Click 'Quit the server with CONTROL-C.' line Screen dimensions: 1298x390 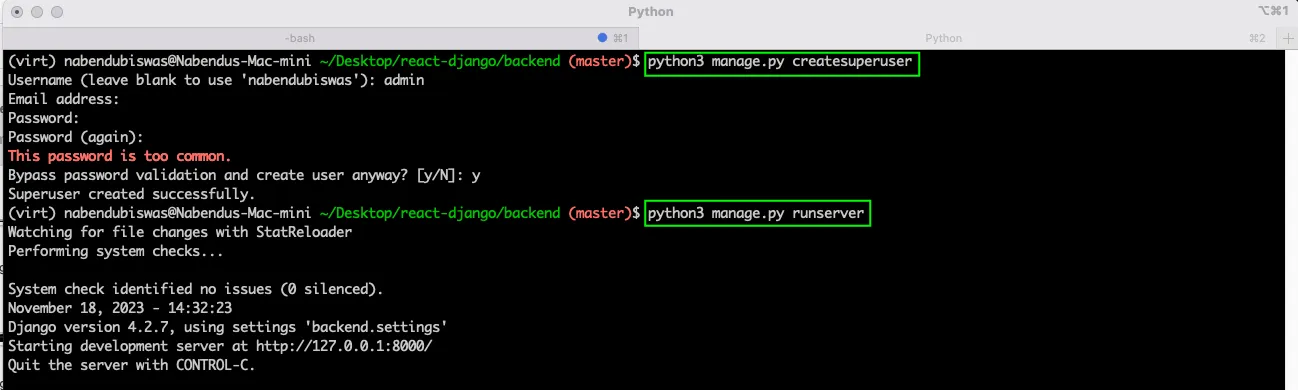pyautogui.click(x=131, y=365)
